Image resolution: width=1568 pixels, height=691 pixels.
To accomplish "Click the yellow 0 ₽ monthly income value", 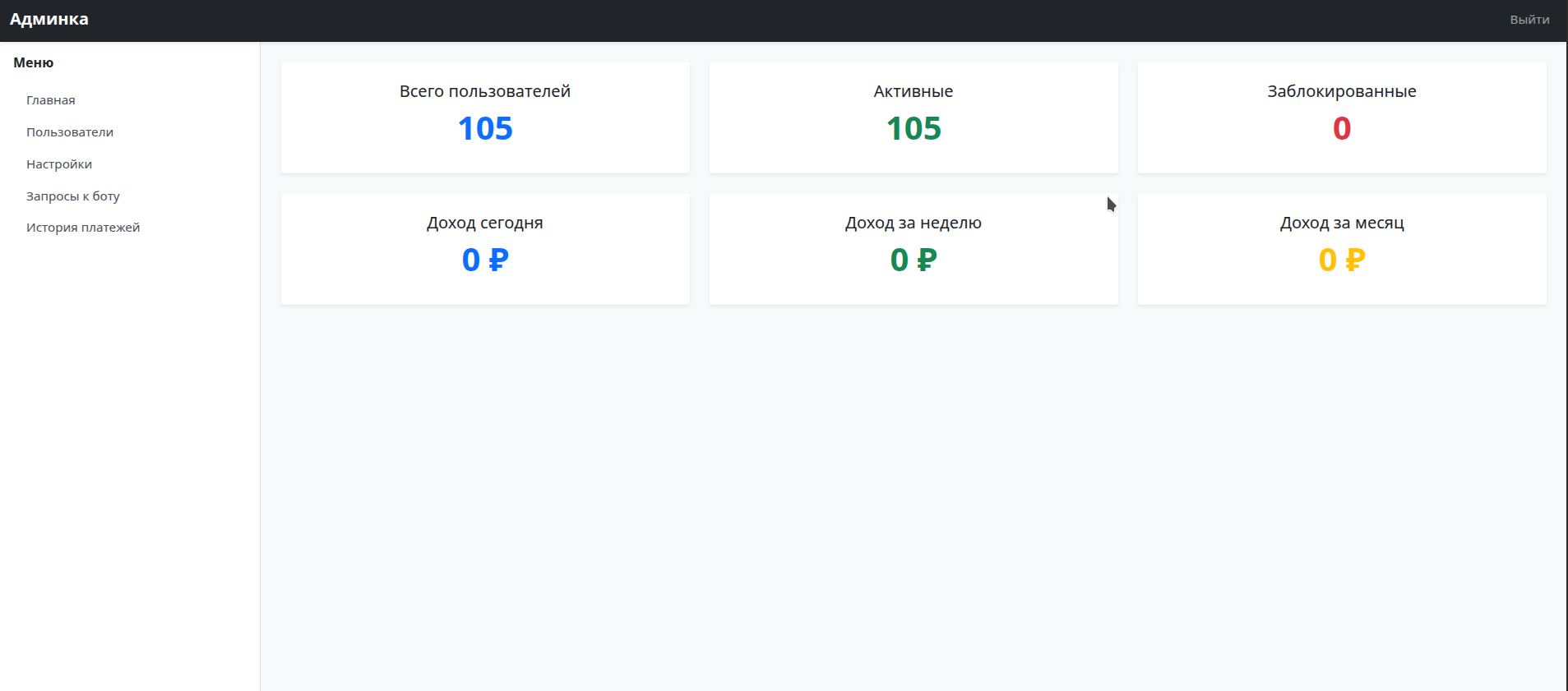I will coord(1342,260).
